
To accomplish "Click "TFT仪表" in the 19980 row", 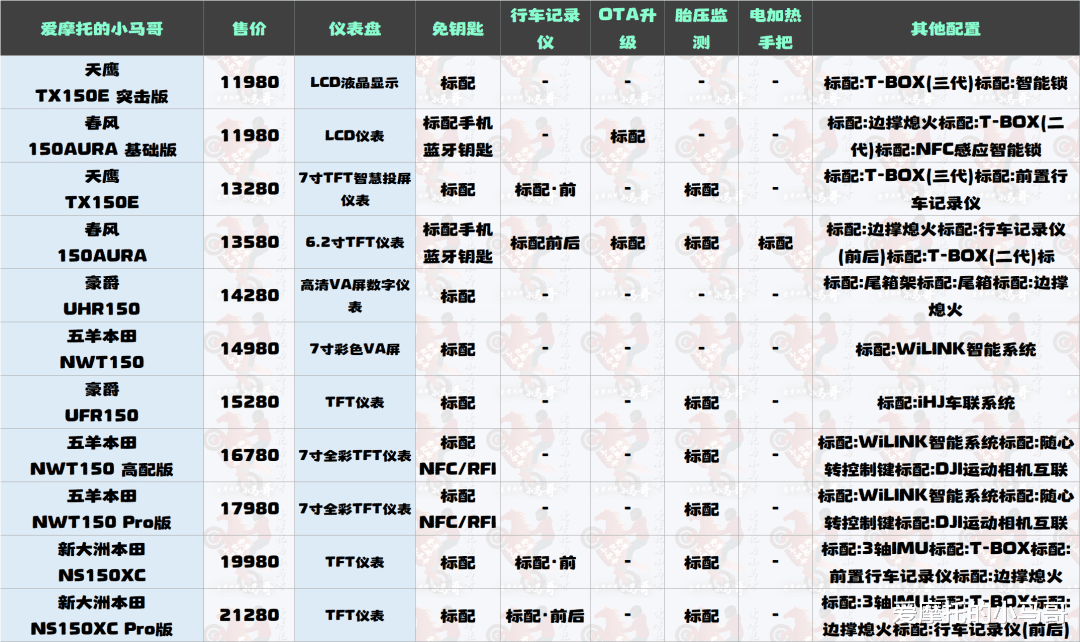I will [355, 562].
